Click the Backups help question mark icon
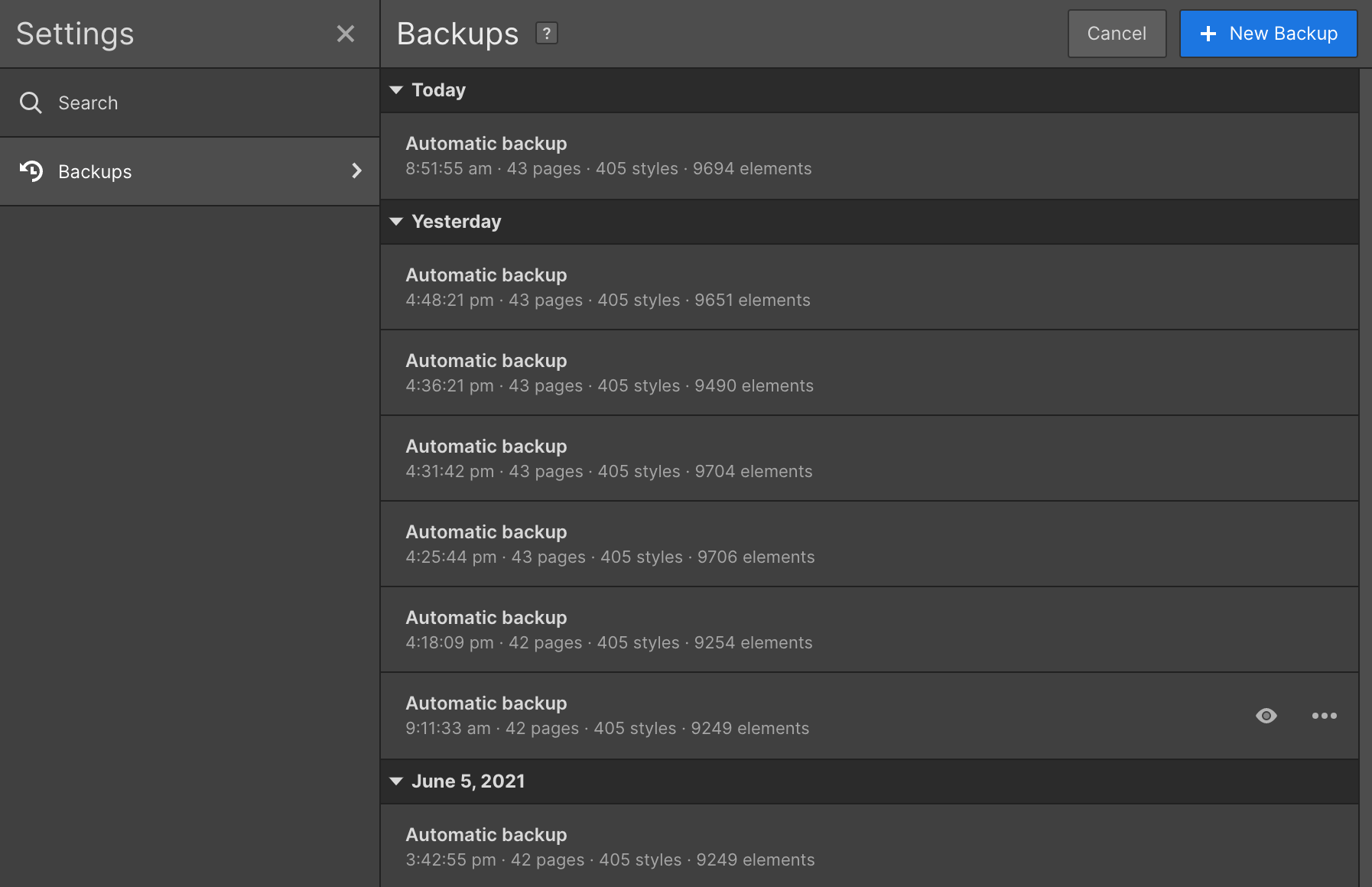The image size is (1372, 887). 547,34
